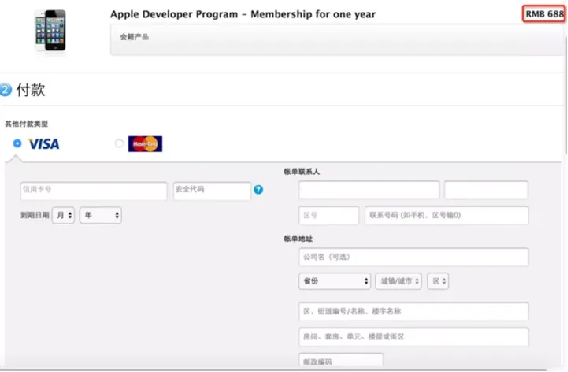
Task: Open the expiry month dropdown
Action: pos(63,215)
